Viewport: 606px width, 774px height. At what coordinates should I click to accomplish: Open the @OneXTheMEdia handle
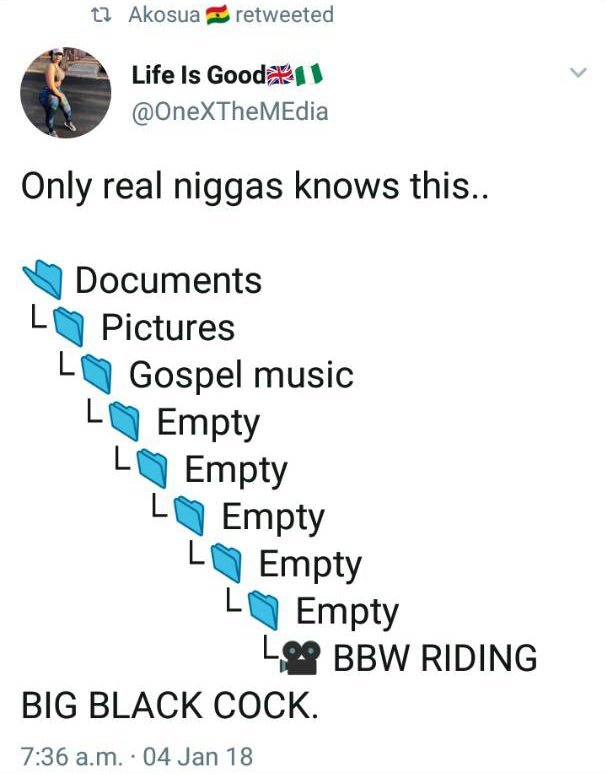point(230,111)
